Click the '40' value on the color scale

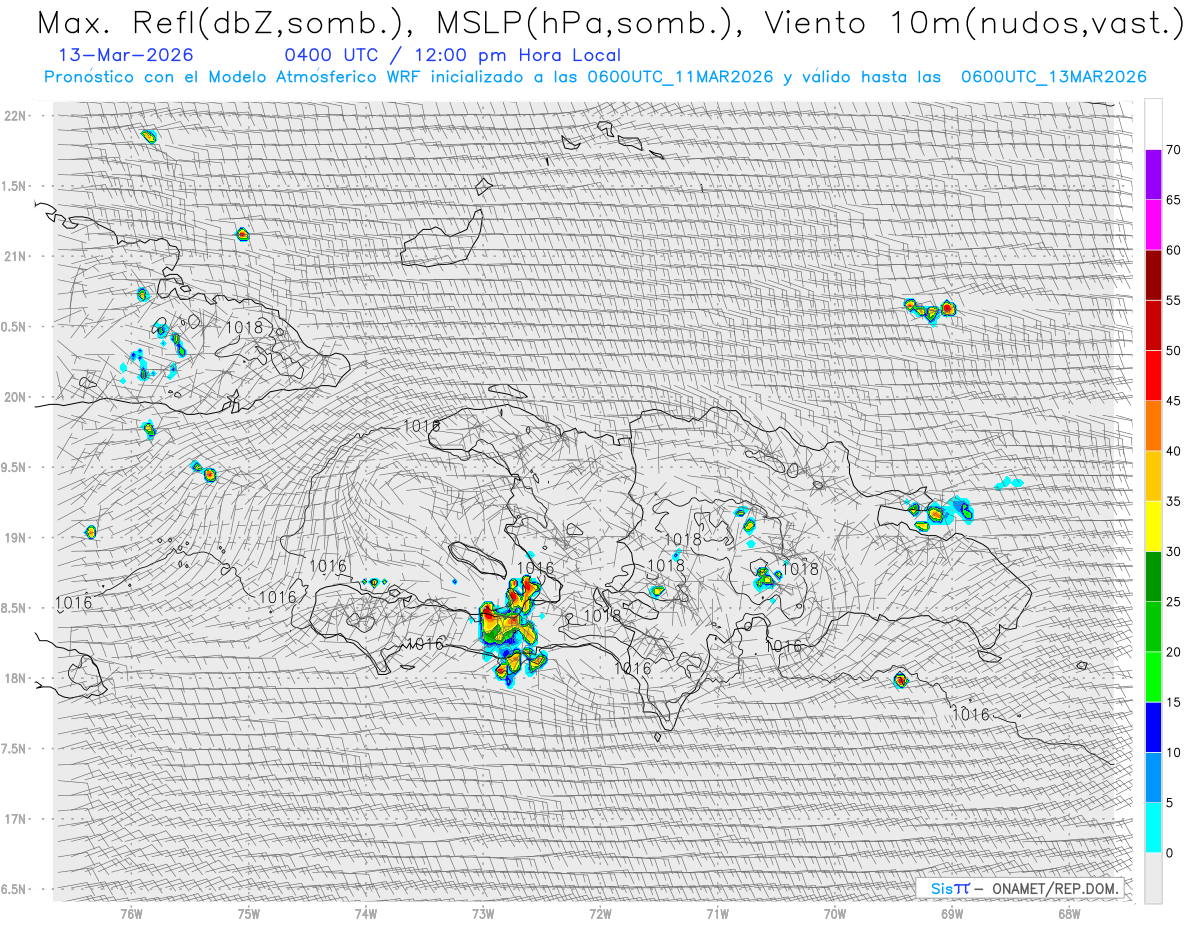[x=1174, y=451]
